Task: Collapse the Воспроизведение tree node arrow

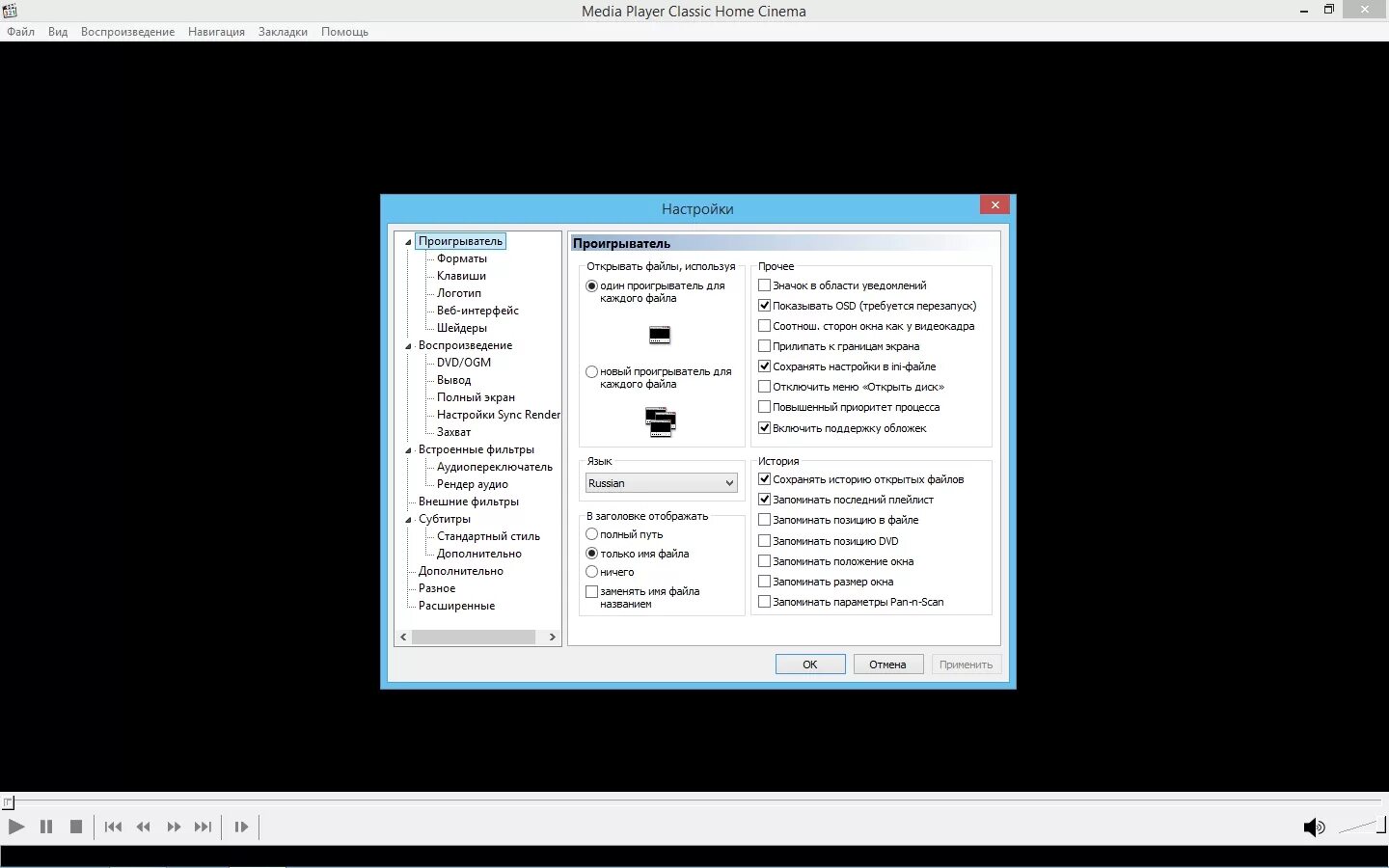Action: point(408,346)
